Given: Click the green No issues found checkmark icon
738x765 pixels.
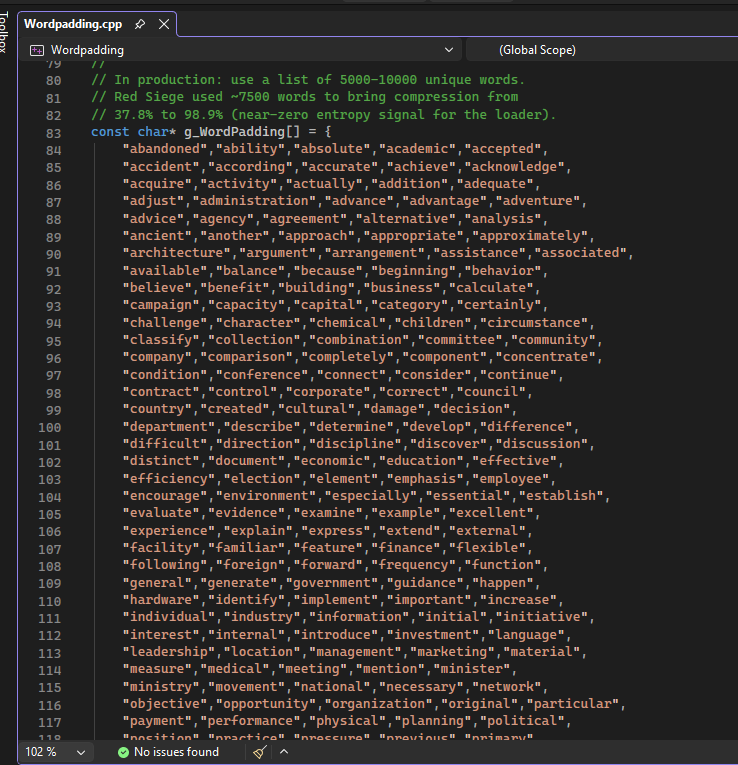Looking at the screenshot, I should [123, 752].
